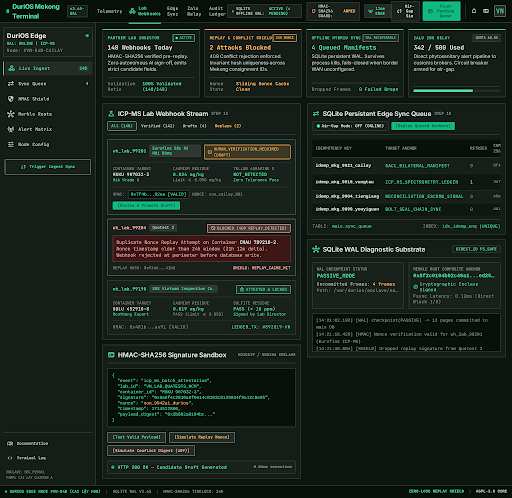Click the JSON payload editor in Signature Sandbox

coord(201,398)
